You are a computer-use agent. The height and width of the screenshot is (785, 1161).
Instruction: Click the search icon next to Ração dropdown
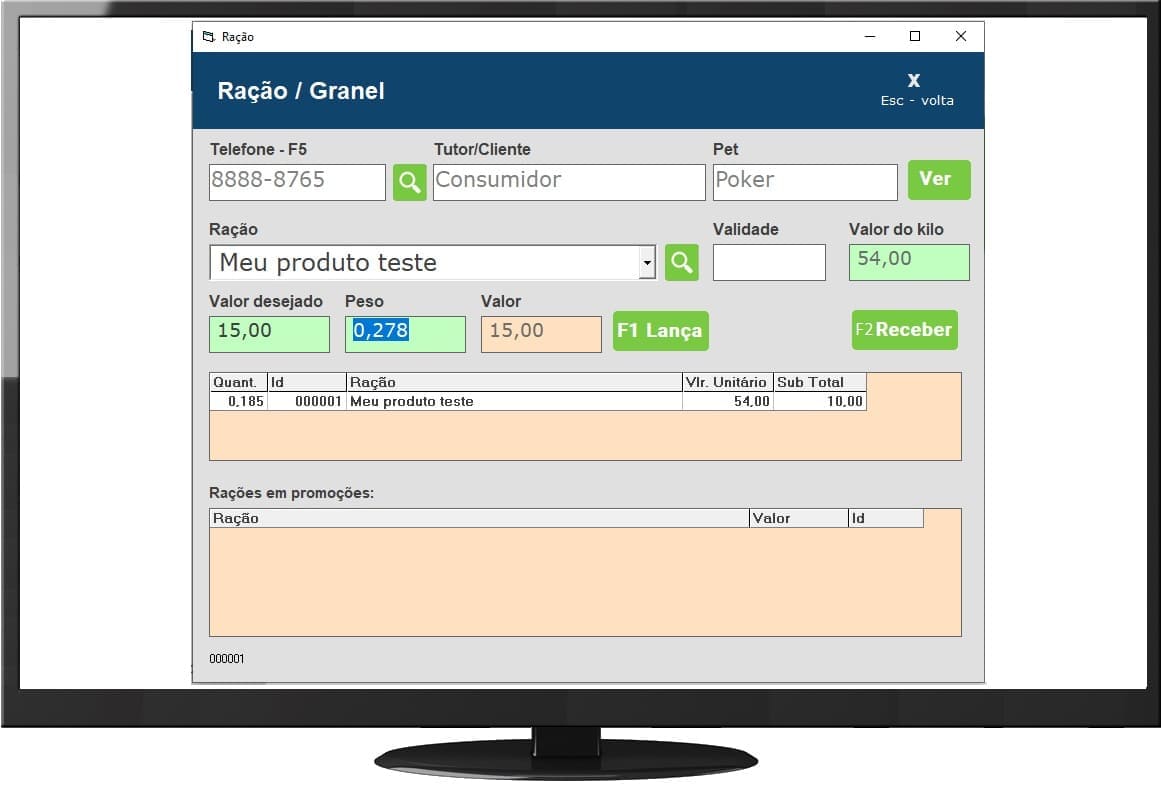tap(681, 263)
